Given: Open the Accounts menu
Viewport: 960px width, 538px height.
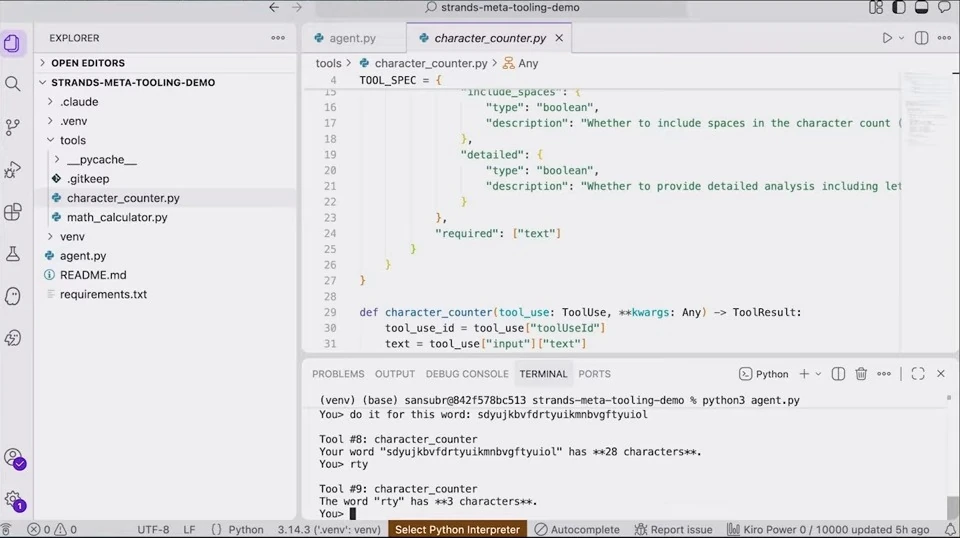Looking at the screenshot, I should (x=13, y=458).
